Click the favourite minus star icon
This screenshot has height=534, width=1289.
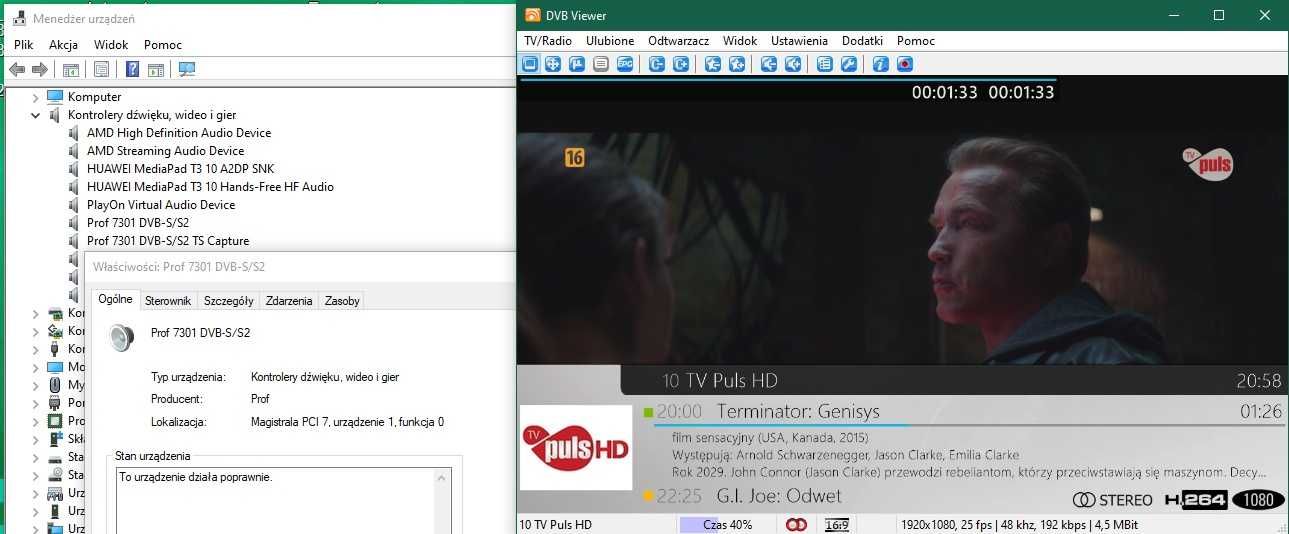(713, 64)
